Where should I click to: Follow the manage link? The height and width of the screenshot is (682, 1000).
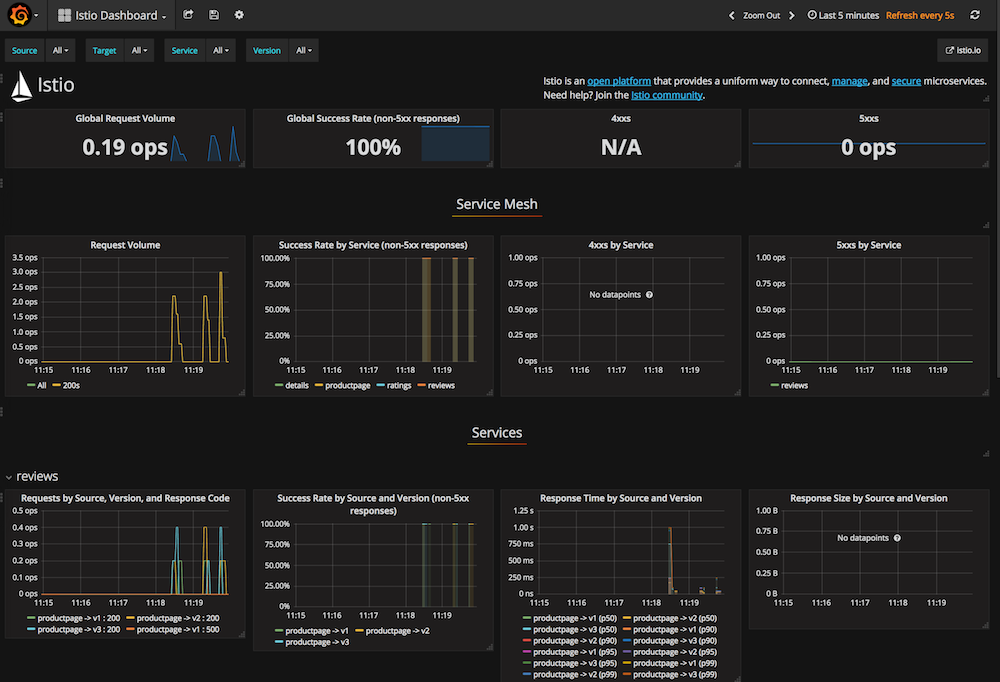[849, 81]
